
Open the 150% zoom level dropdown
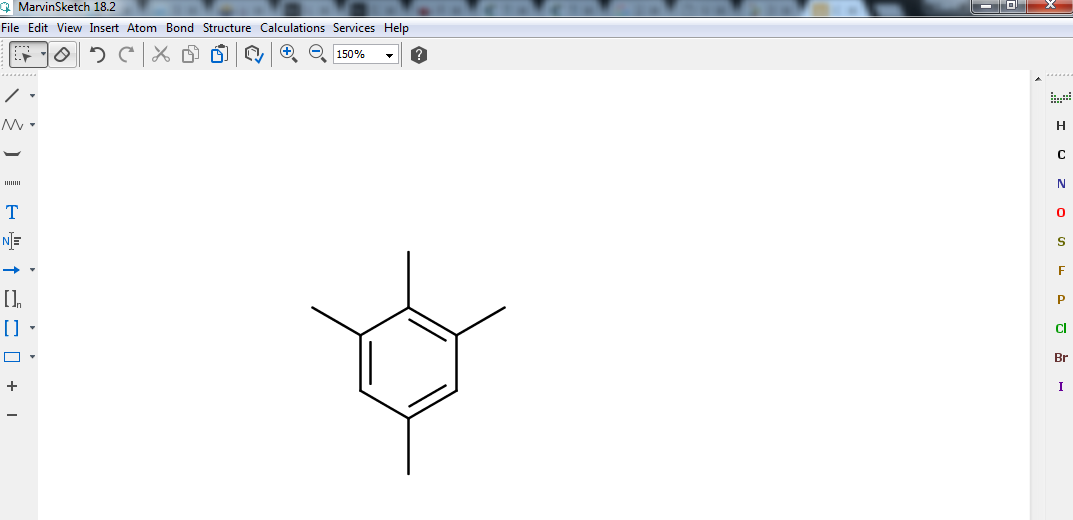[390, 55]
